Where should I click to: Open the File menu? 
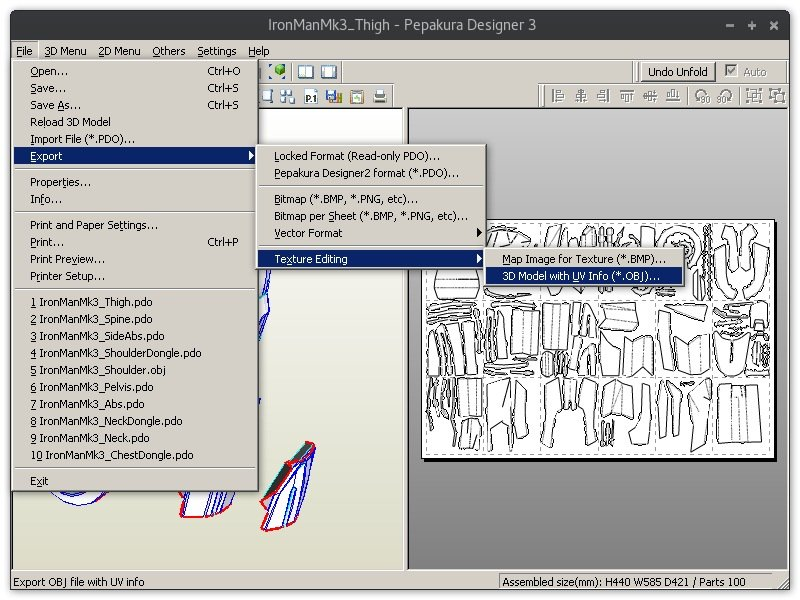24,51
